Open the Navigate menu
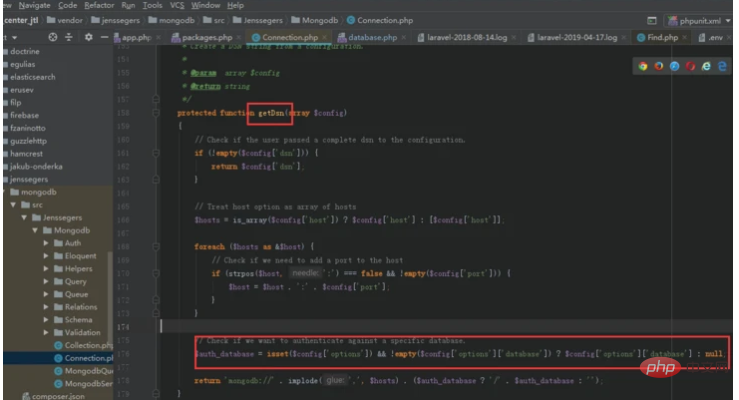The image size is (739, 400). (34, 5)
